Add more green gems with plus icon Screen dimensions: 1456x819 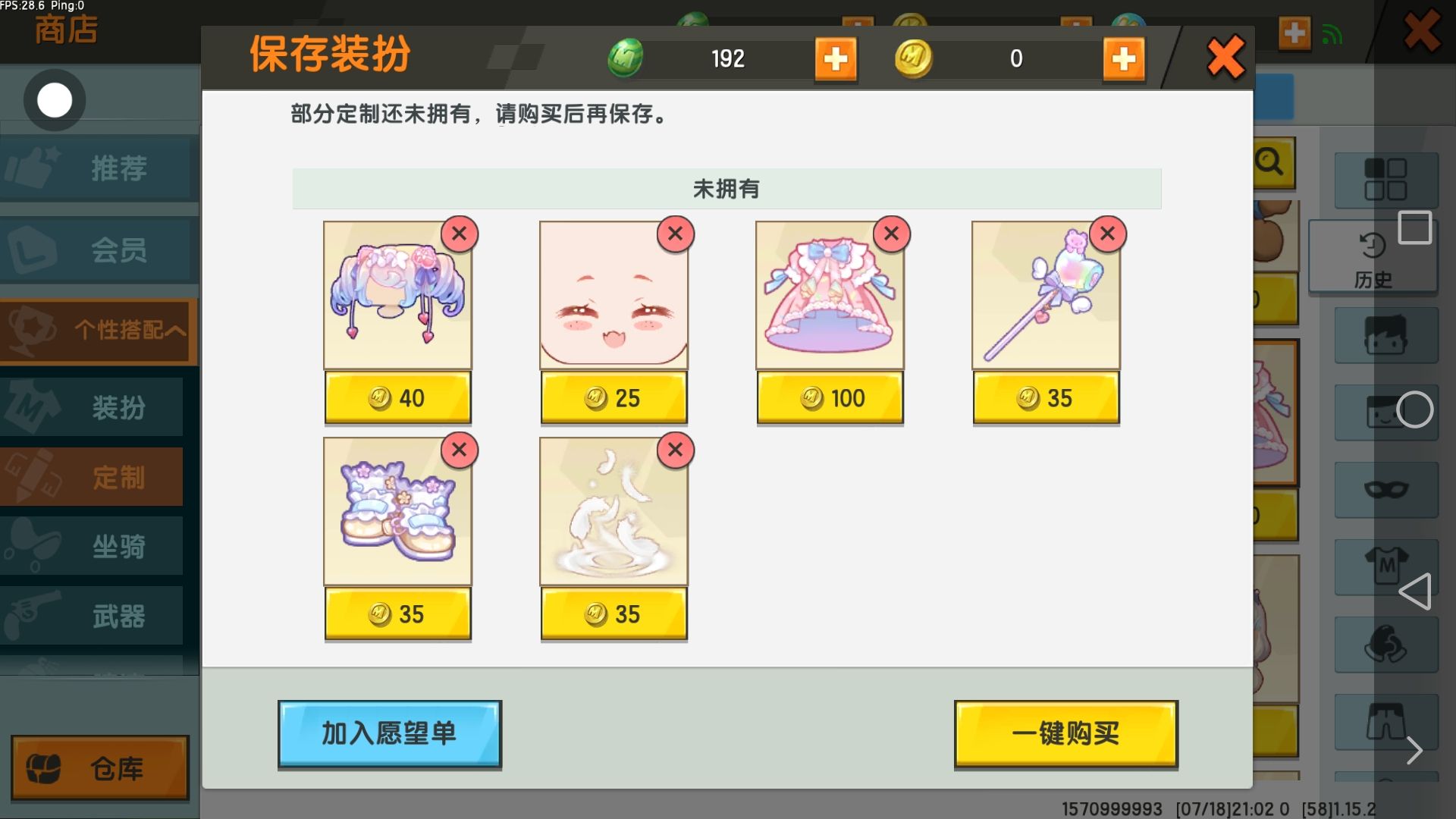[836, 58]
